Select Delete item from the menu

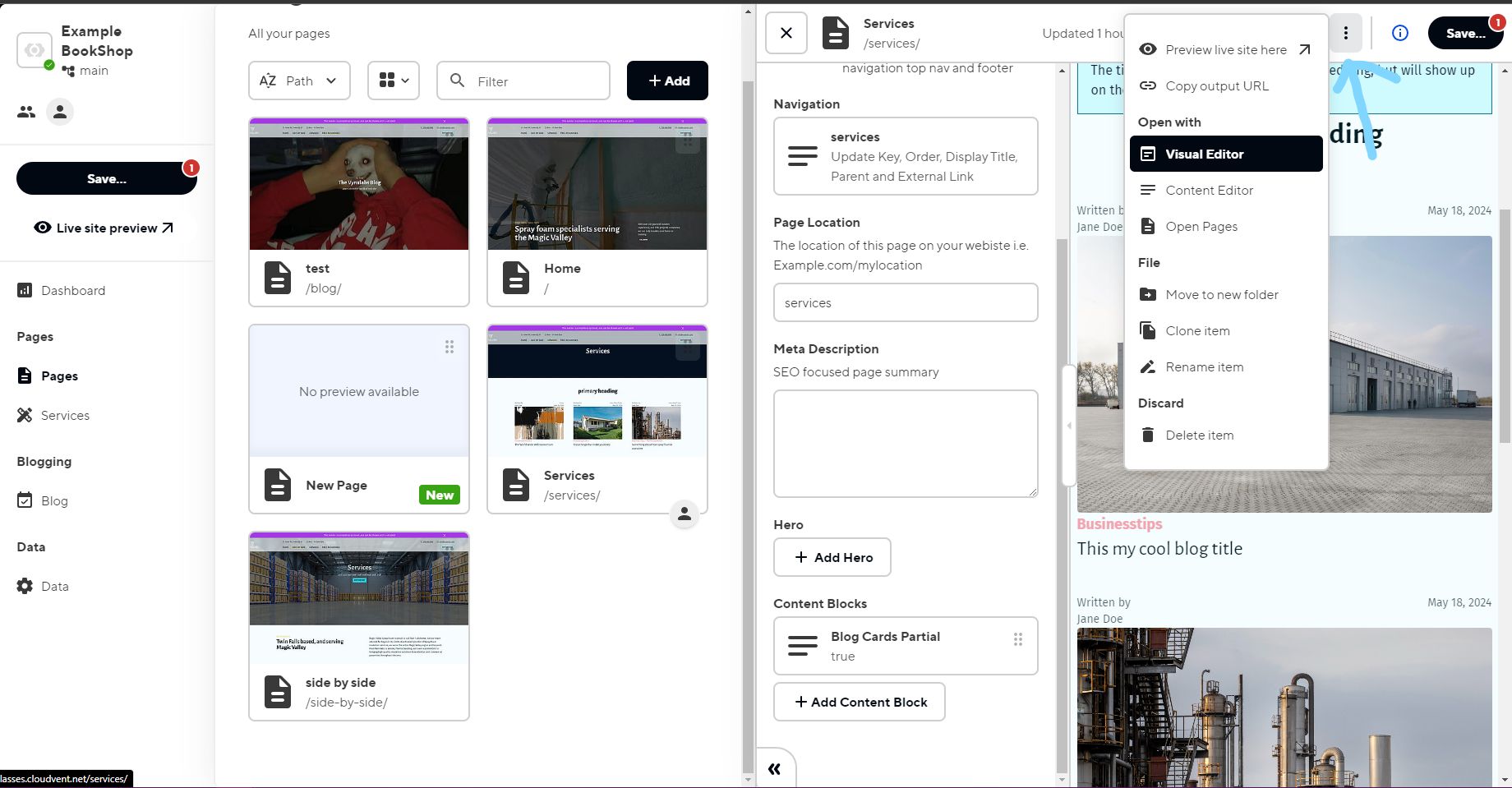[1199, 435]
